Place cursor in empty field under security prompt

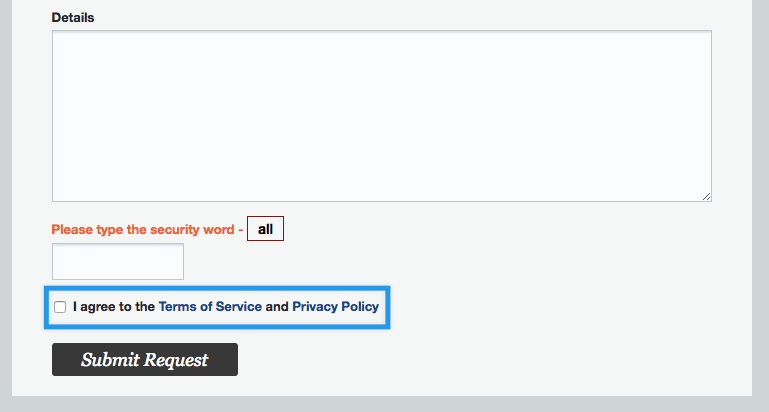(x=118, y=261)
